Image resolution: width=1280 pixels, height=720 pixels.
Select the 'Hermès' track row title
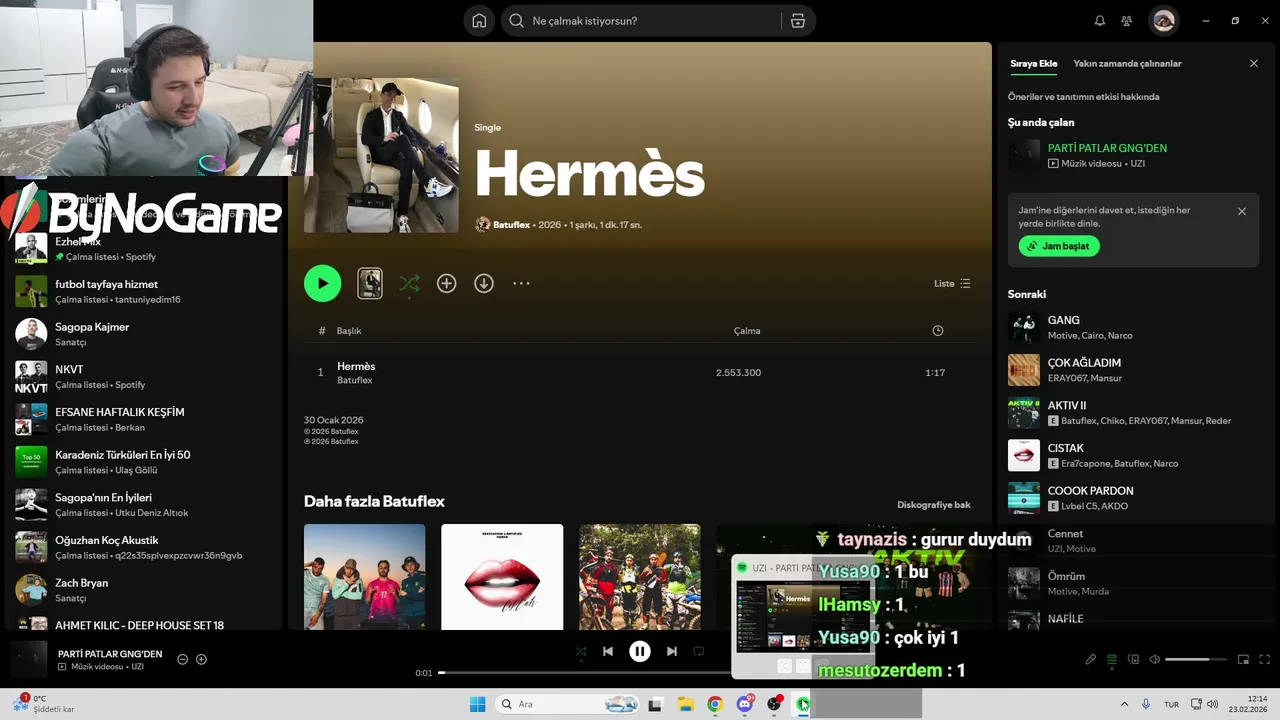356,366
